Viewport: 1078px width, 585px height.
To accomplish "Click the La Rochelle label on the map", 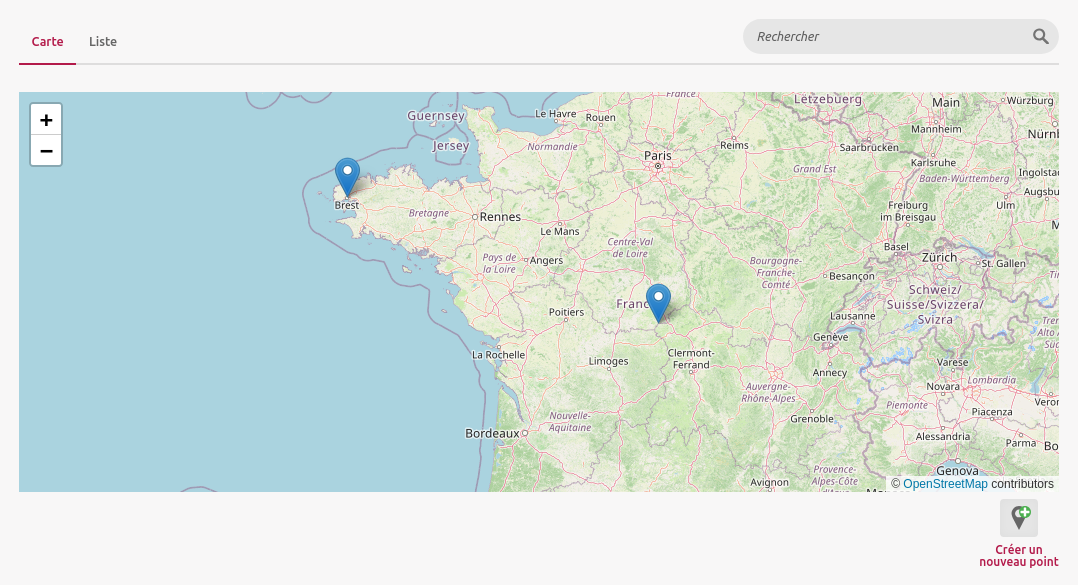I will tap(498, 355).
